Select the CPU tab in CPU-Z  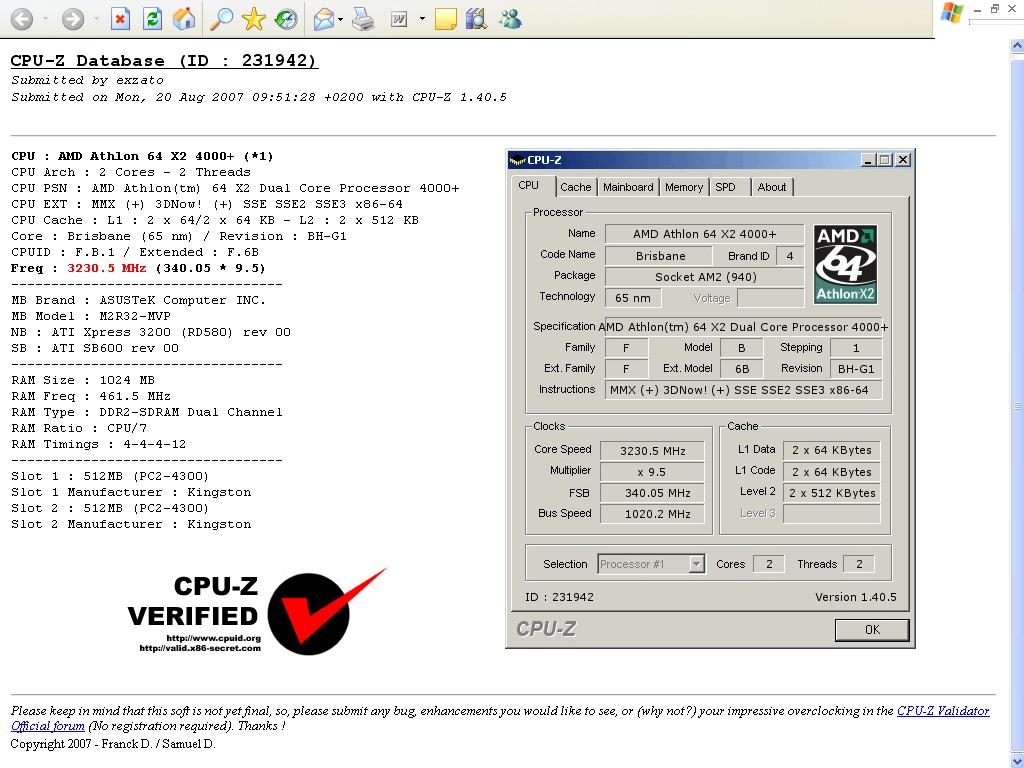click(528, 185)
